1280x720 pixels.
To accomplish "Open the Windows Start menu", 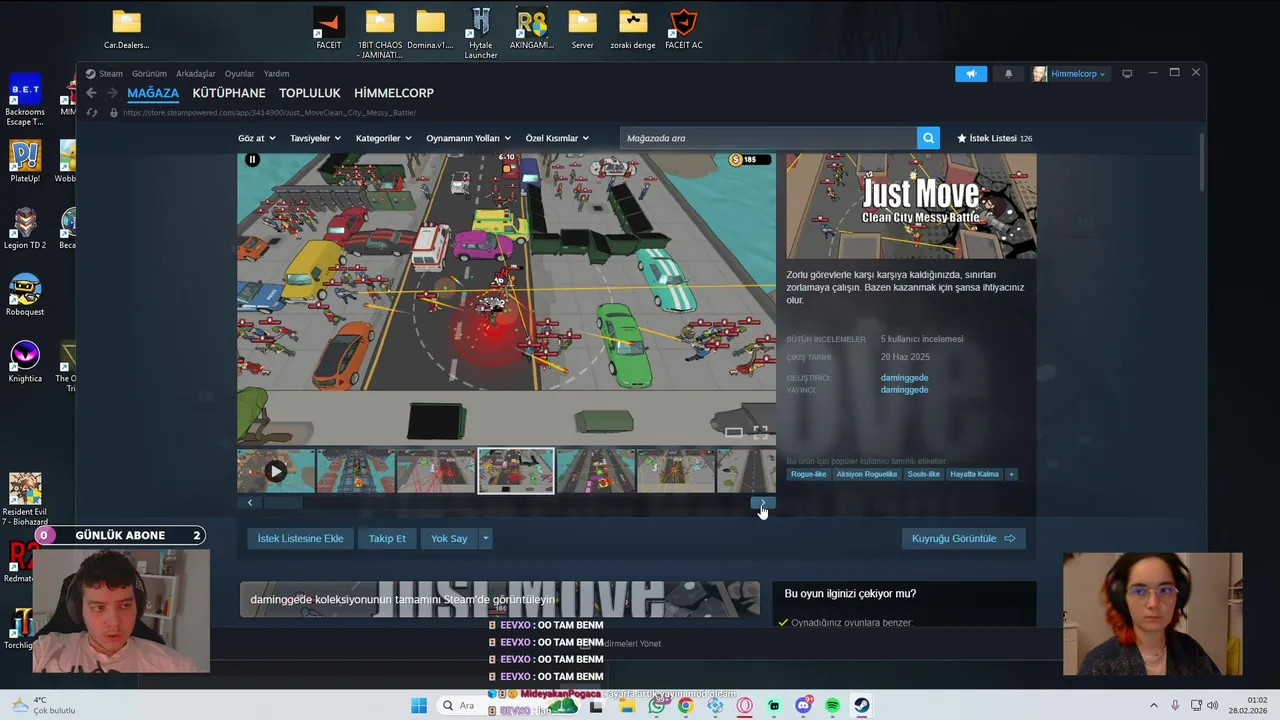I will point(419,706).
